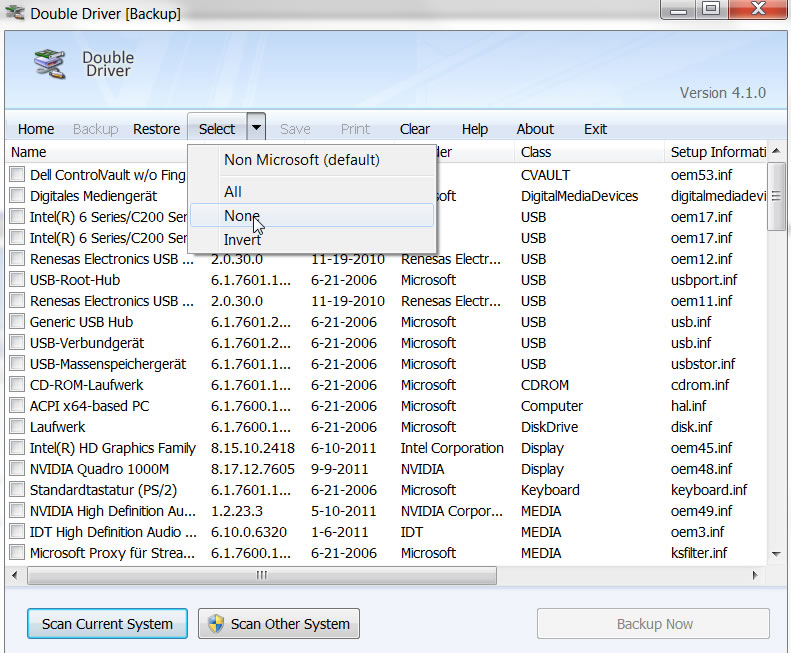
Task: Select the USB-Verbundgerät row name
Action: [x=87, y=343]
